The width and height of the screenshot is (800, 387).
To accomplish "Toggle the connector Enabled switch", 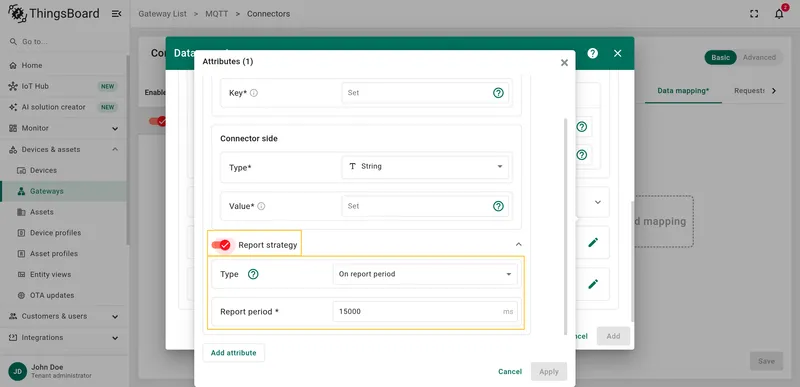I will click(157, 121).
